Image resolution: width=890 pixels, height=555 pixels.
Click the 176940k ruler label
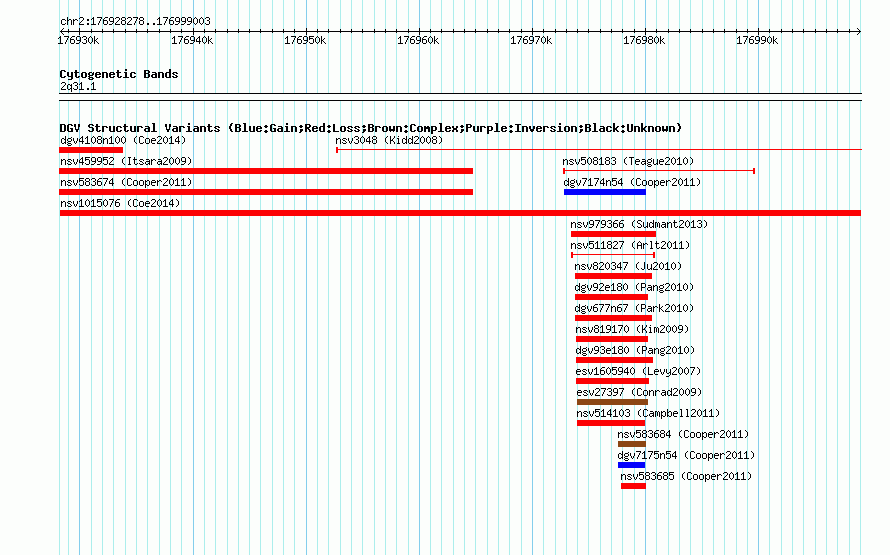pos(192,40)
